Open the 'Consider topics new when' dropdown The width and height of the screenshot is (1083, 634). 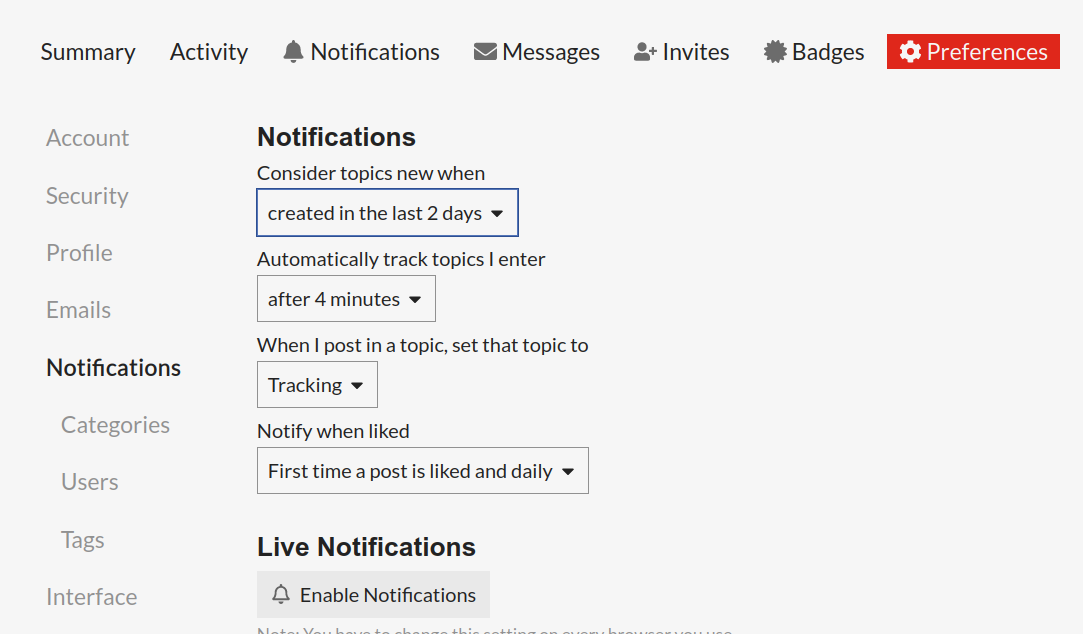click(387, 213)
